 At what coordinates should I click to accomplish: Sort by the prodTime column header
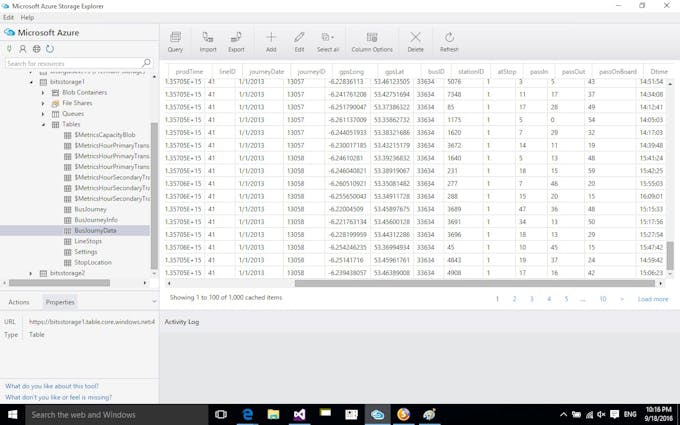189,72
